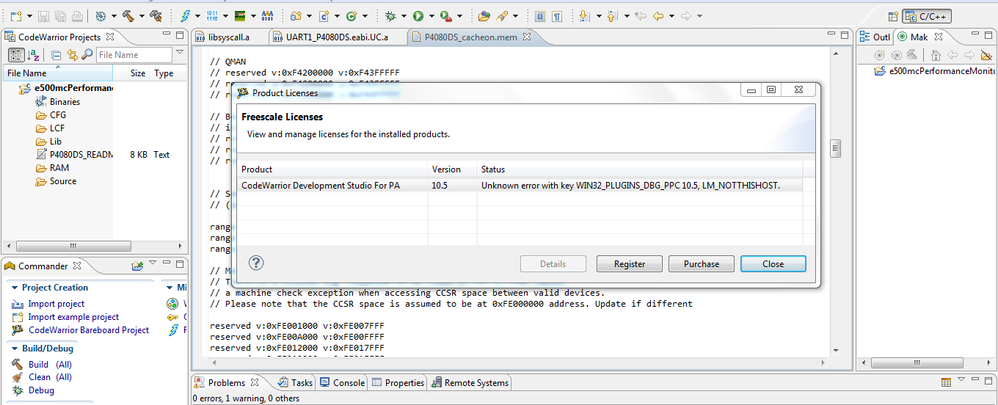This screenshot has height=405, width=998.
Task: Click the Run External Tools toolbar icon
Action: pyautogui.click(x=446, y=15)
